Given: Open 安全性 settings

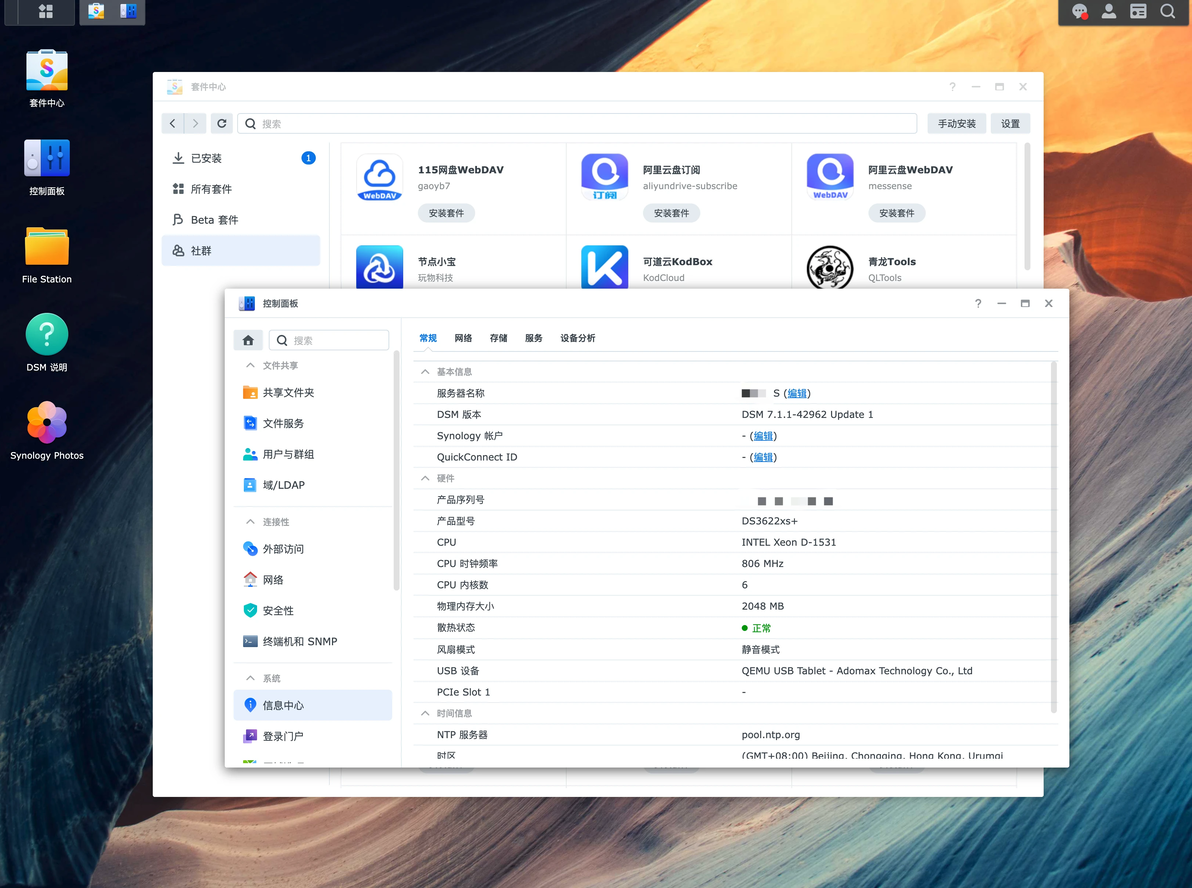Looking at the screenshot, I should pyautogui.click(x=313, y=610).
